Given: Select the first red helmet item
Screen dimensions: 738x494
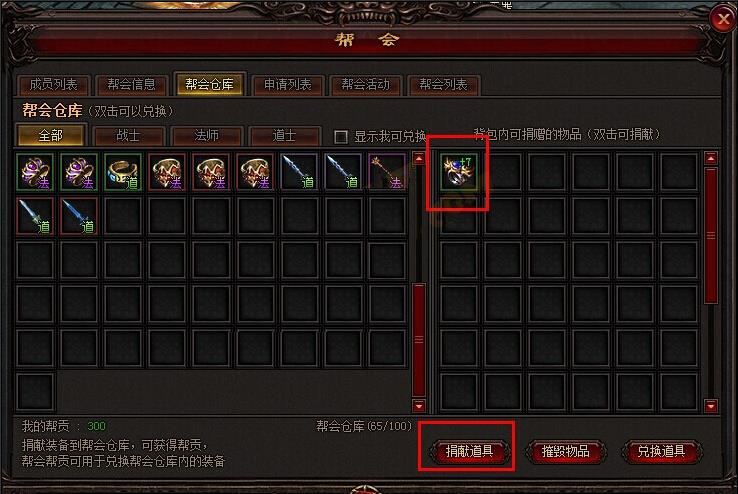Looking at the screenshot, I should 167,172.
